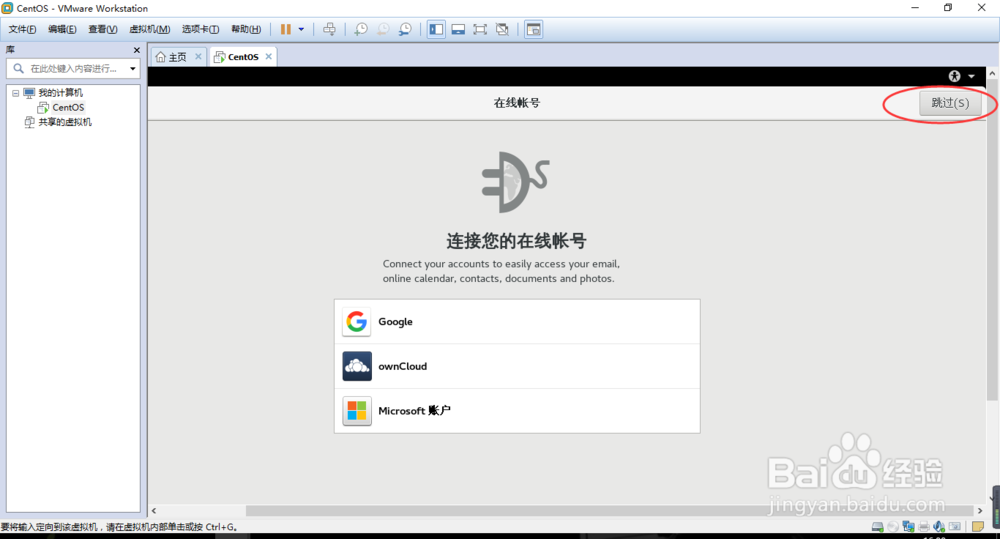Click the vertical scrollbar of the VM view

992,240
